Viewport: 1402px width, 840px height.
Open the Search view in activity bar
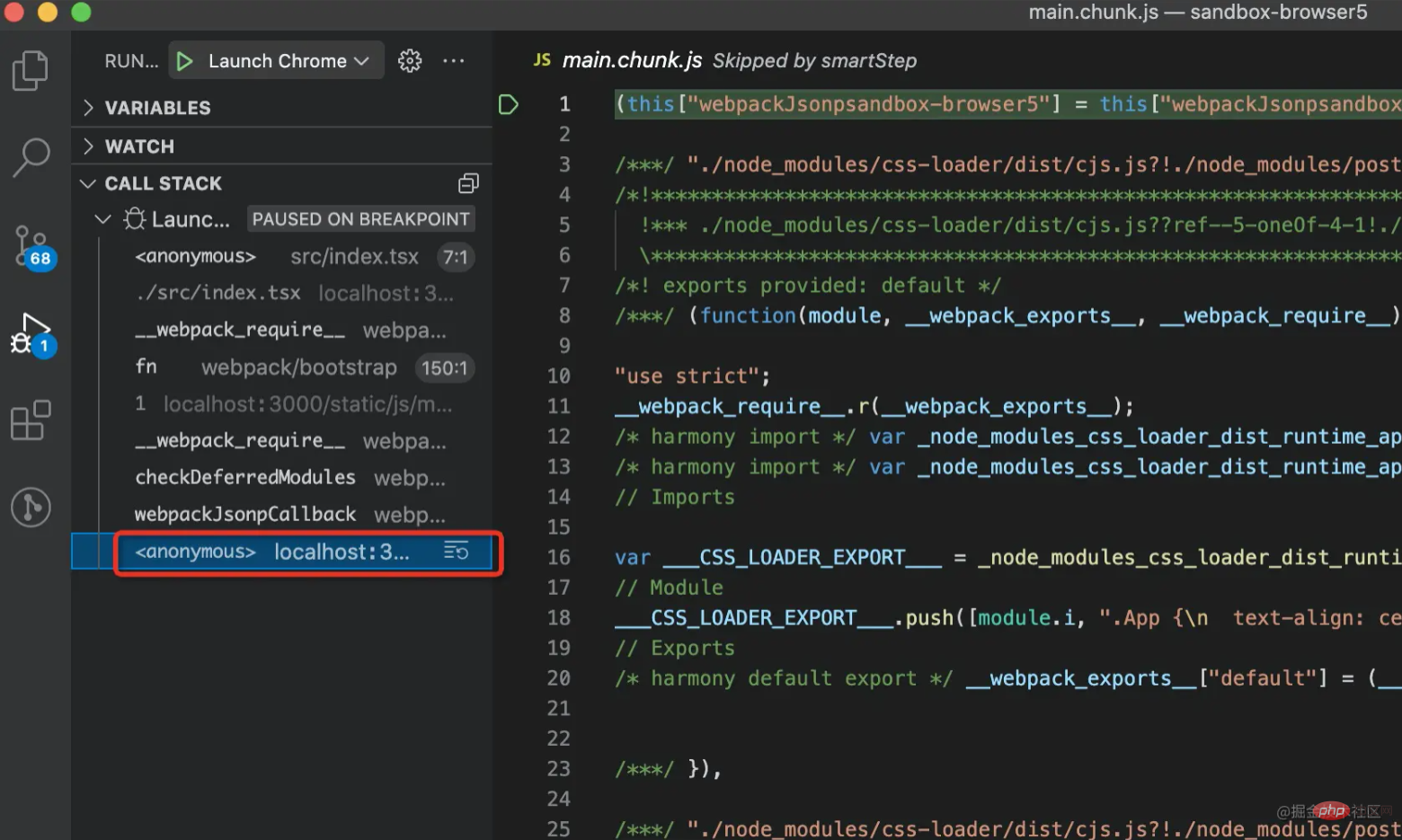click(x=31, y=157)
